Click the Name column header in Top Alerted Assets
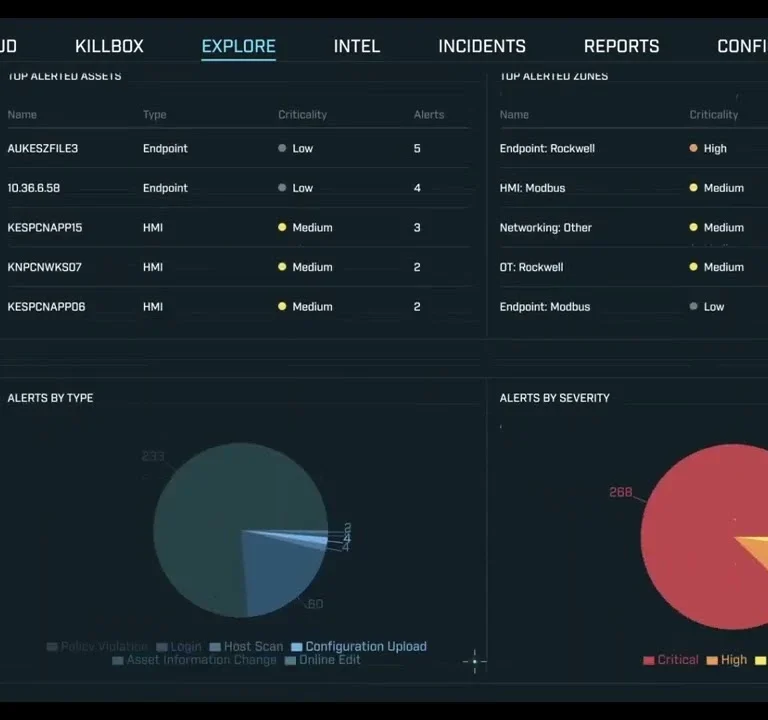 [22, 115]
